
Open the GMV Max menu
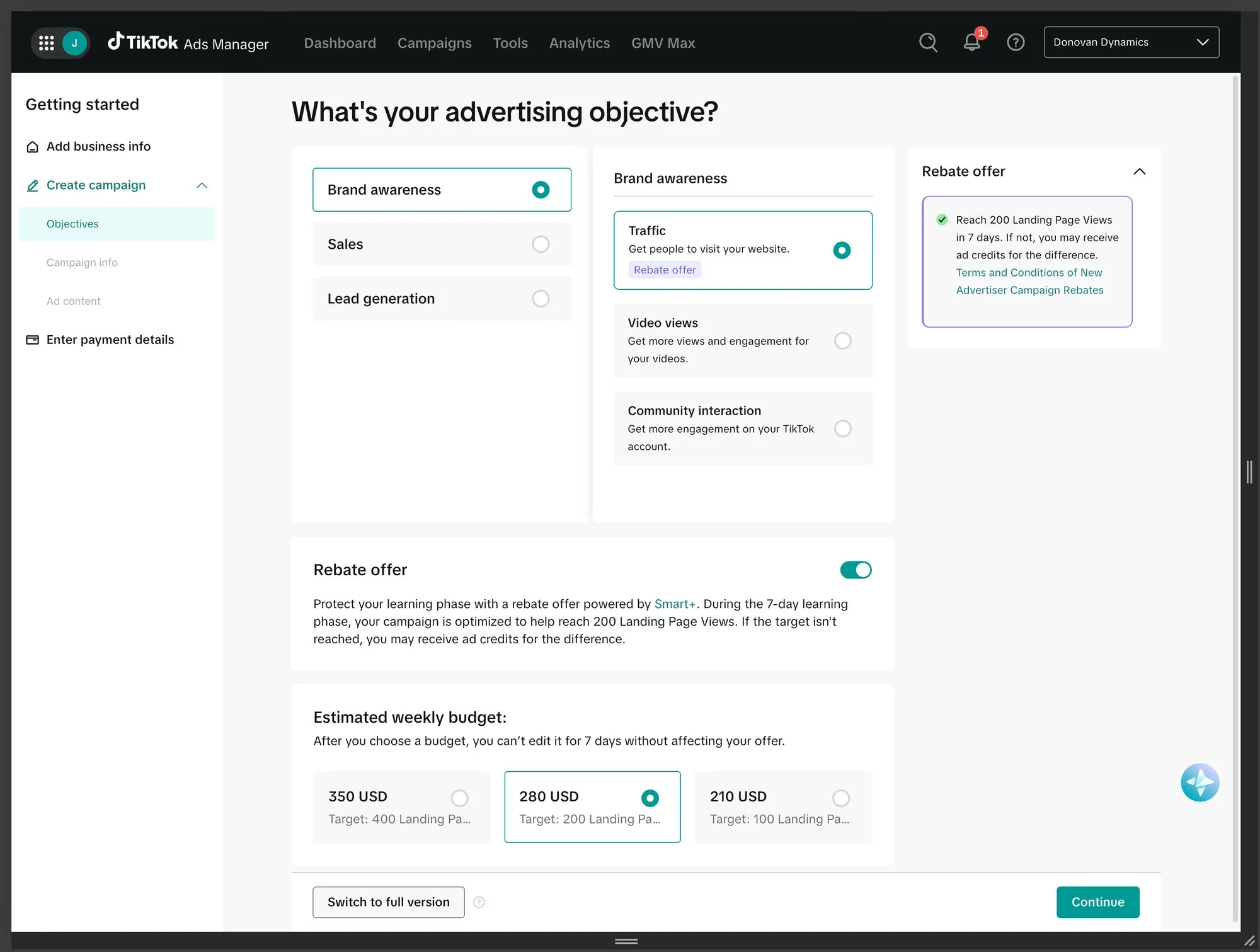[x=663, y=43]
